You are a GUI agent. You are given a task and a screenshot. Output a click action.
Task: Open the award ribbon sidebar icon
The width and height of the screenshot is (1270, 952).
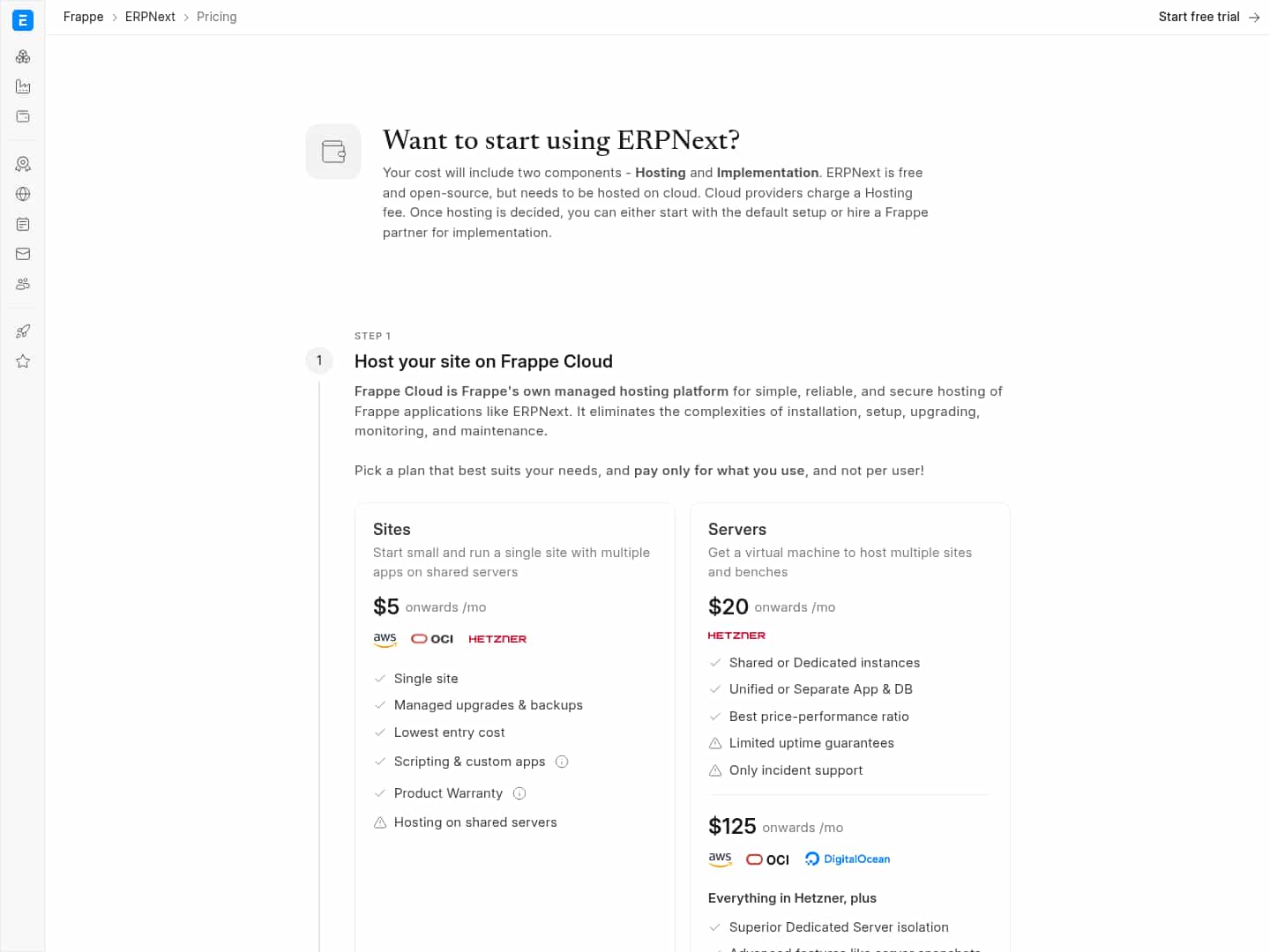23,164
